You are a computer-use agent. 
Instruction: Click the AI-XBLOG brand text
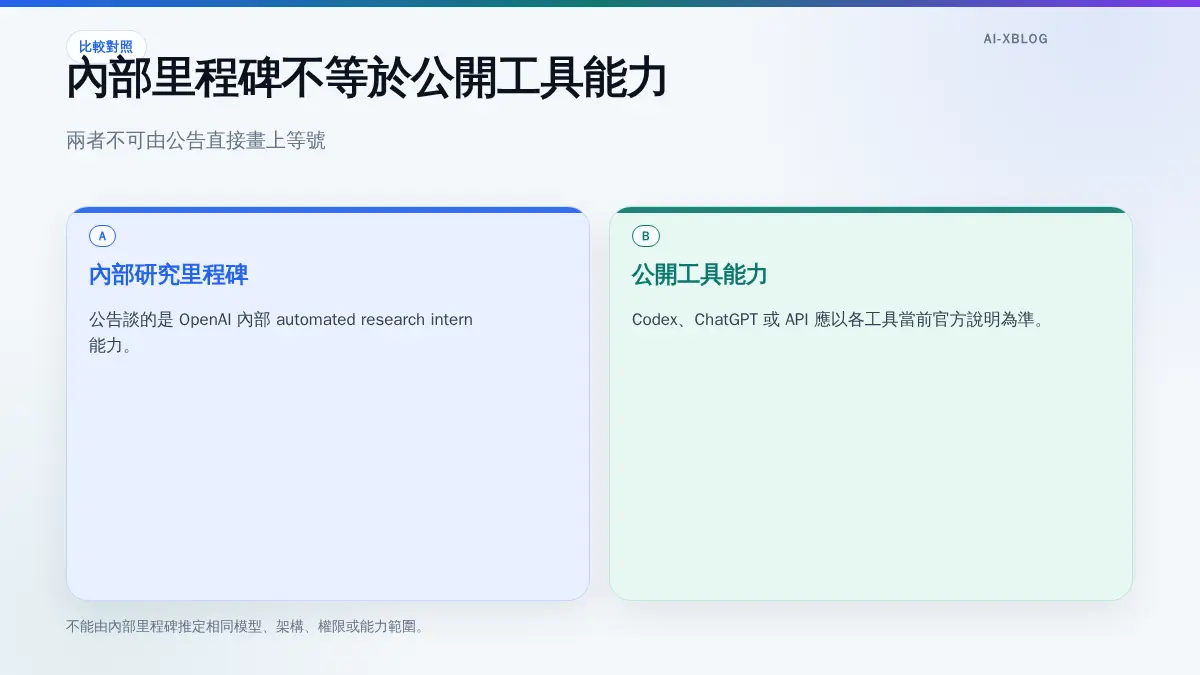tap(1015, 39)
